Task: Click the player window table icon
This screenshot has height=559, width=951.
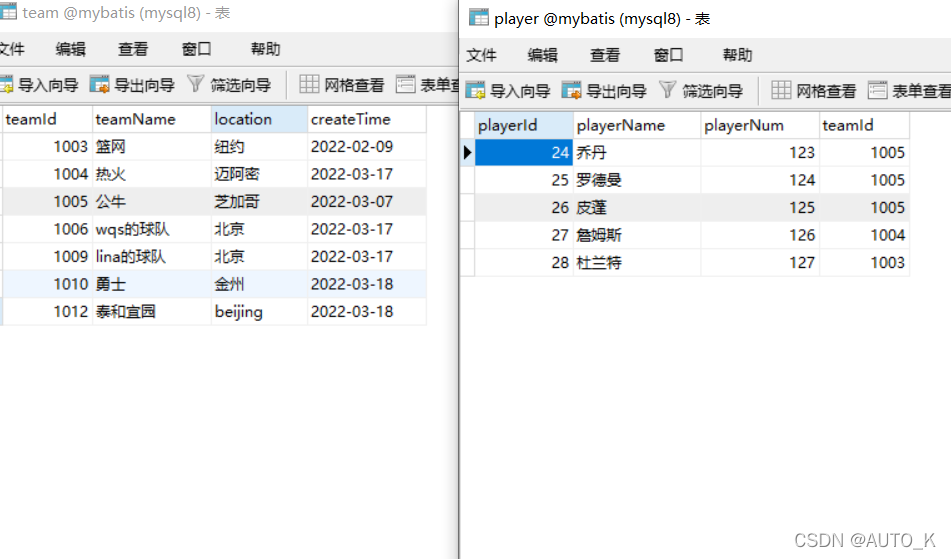Action: pos(479,18)
